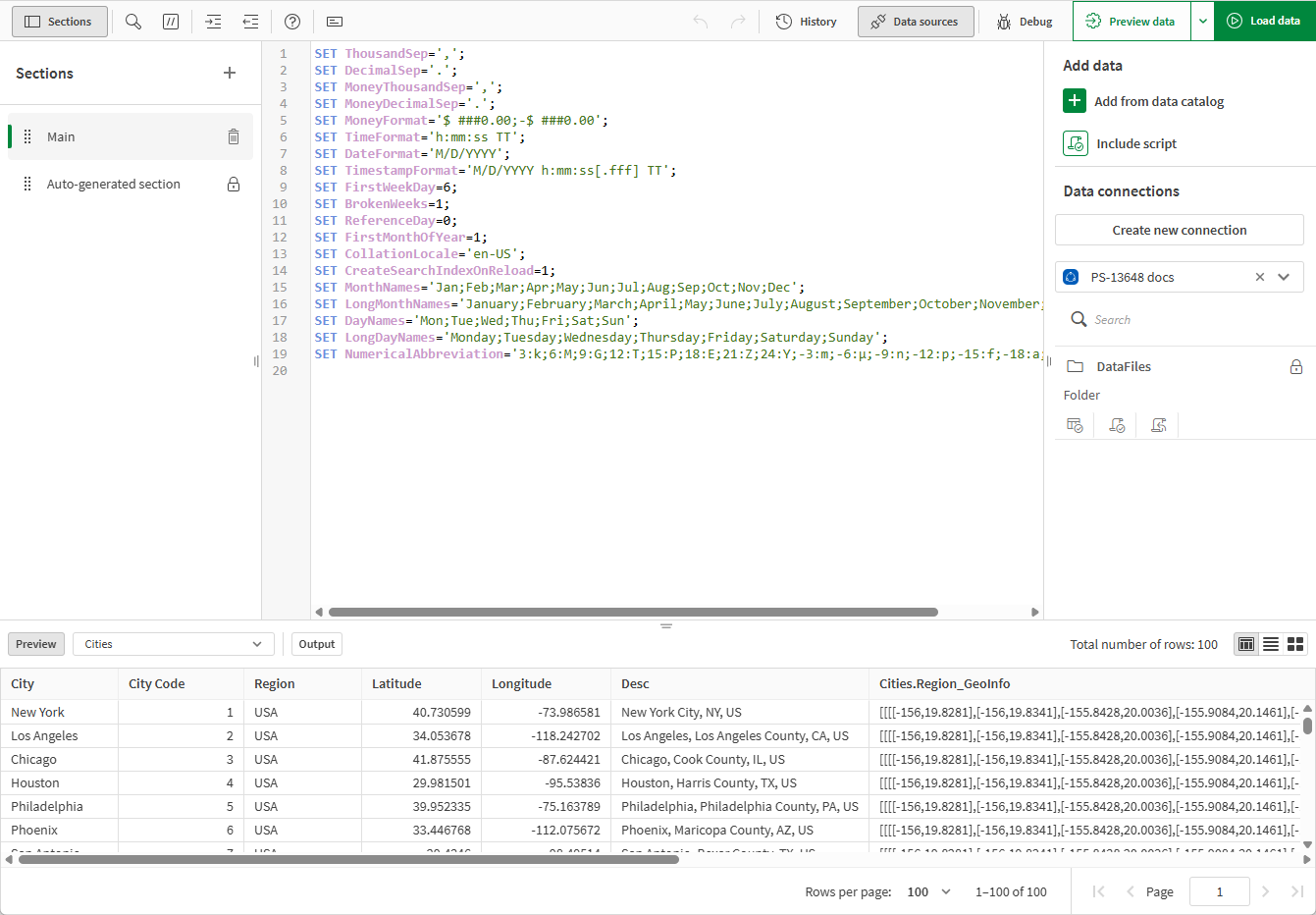The image size is (1316, 915).
Task: Toggle the Sections panel visibility
Action: (x=59, y=21)
